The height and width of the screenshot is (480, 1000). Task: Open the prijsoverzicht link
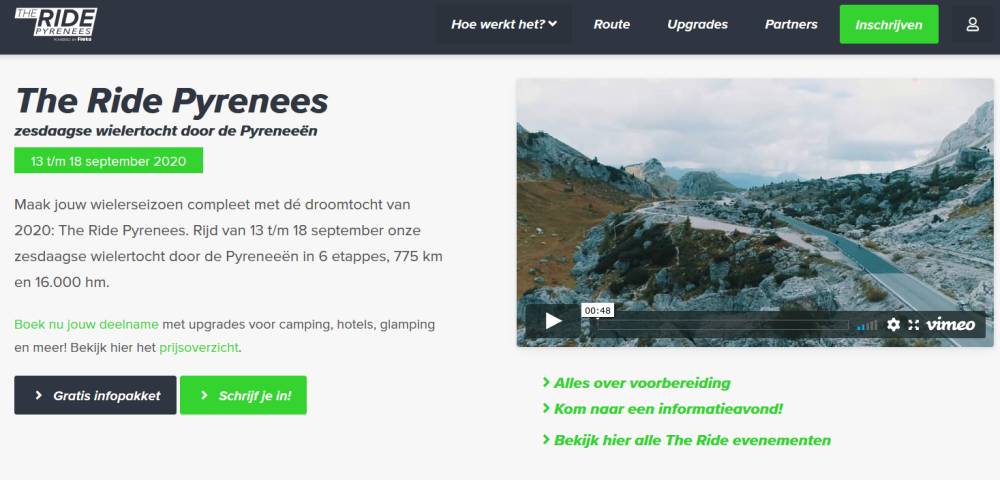tap(199, 348)
